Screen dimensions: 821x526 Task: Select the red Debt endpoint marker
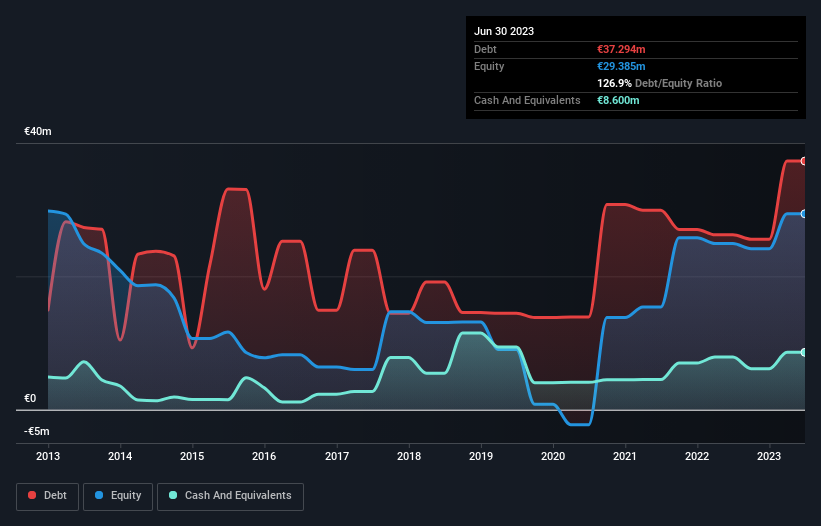[804, 161]
